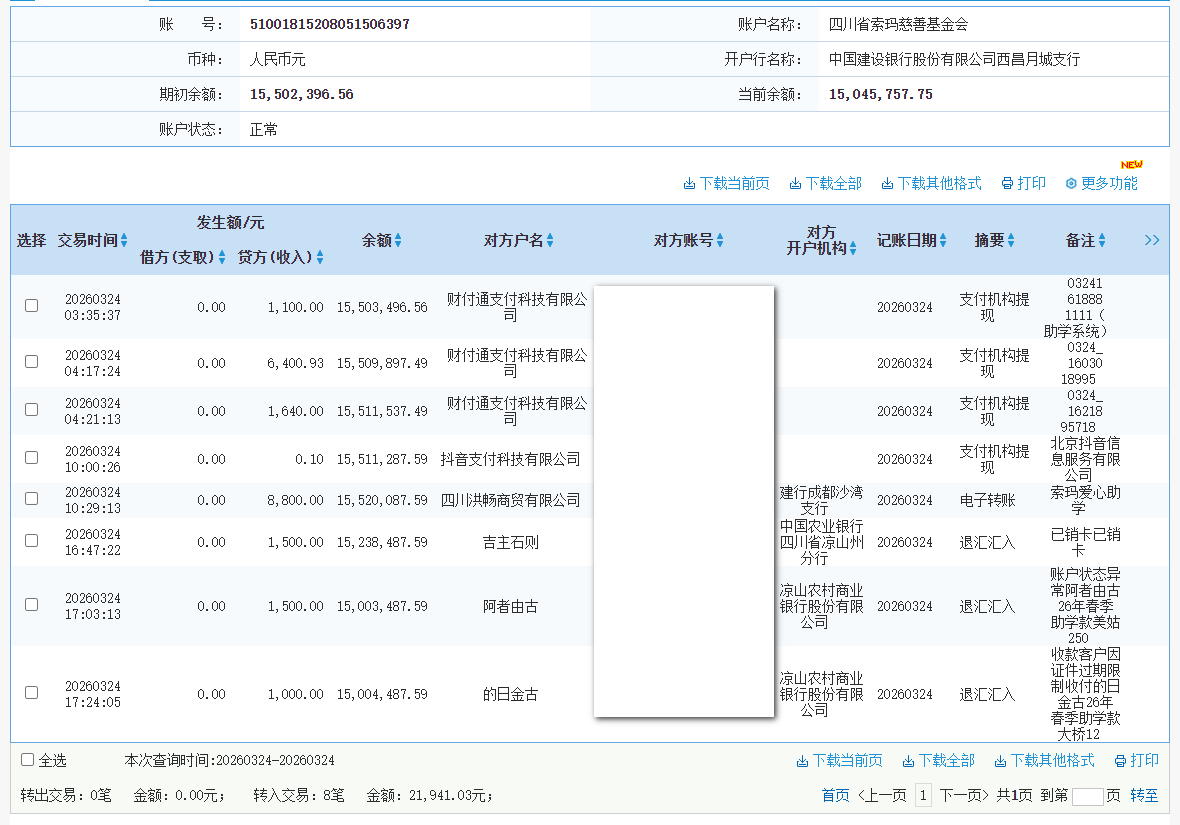Select the checkbox for the 财付通 1,100.00 transaction

[31, 306]
